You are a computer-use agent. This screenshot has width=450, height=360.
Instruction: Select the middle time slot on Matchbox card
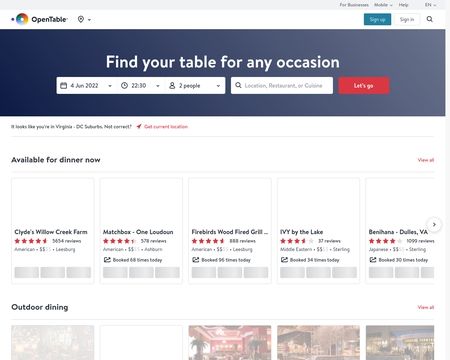point(141,272)
